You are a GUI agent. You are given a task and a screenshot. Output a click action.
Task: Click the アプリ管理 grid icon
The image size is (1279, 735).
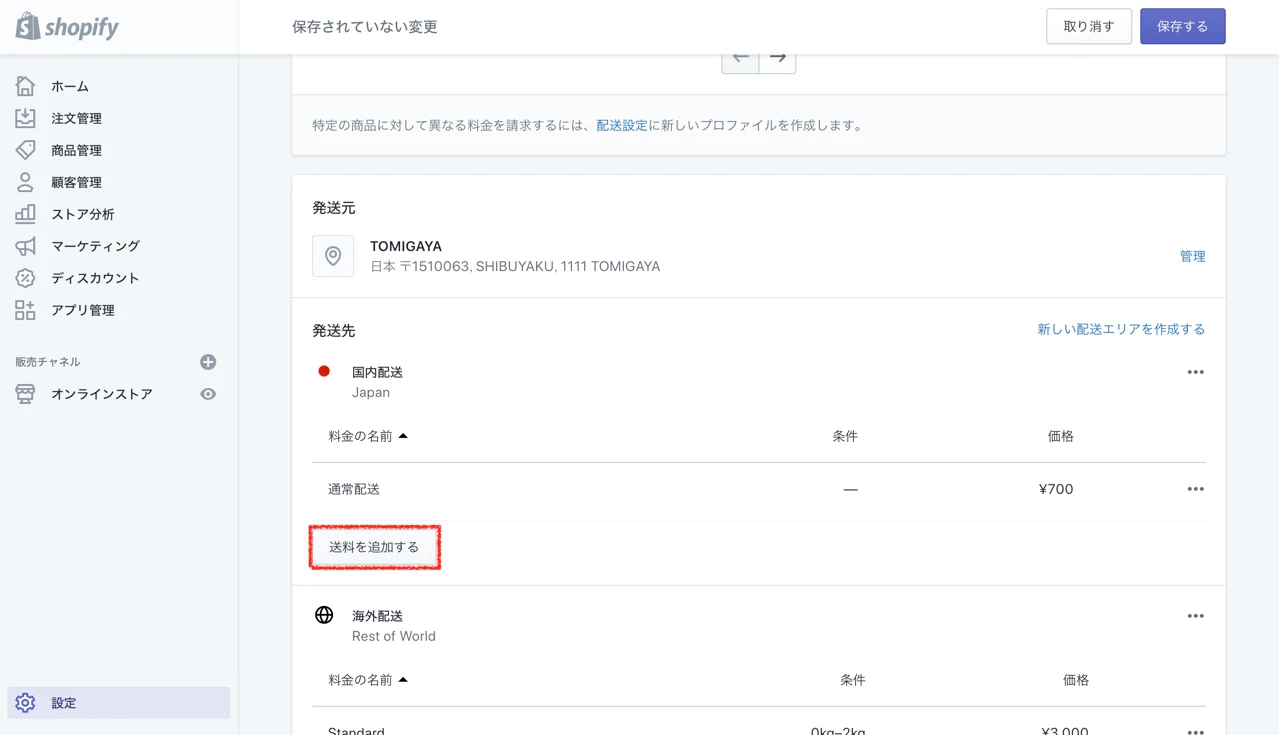[x=25, y=310]
